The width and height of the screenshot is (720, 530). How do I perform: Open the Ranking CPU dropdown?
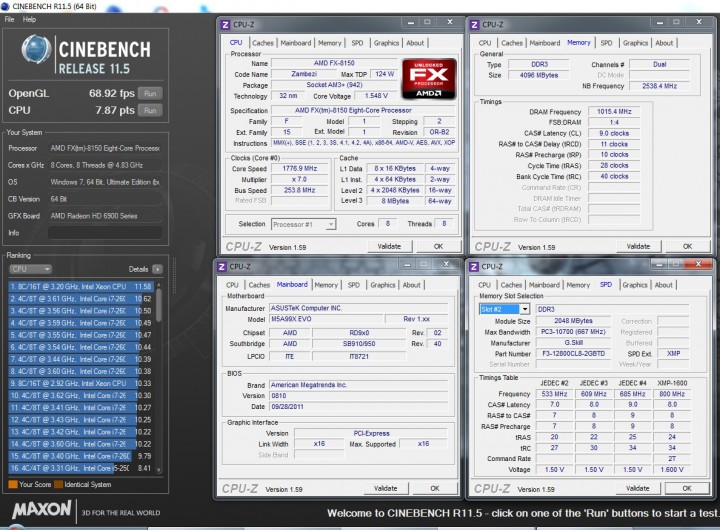tap(30, 269)
